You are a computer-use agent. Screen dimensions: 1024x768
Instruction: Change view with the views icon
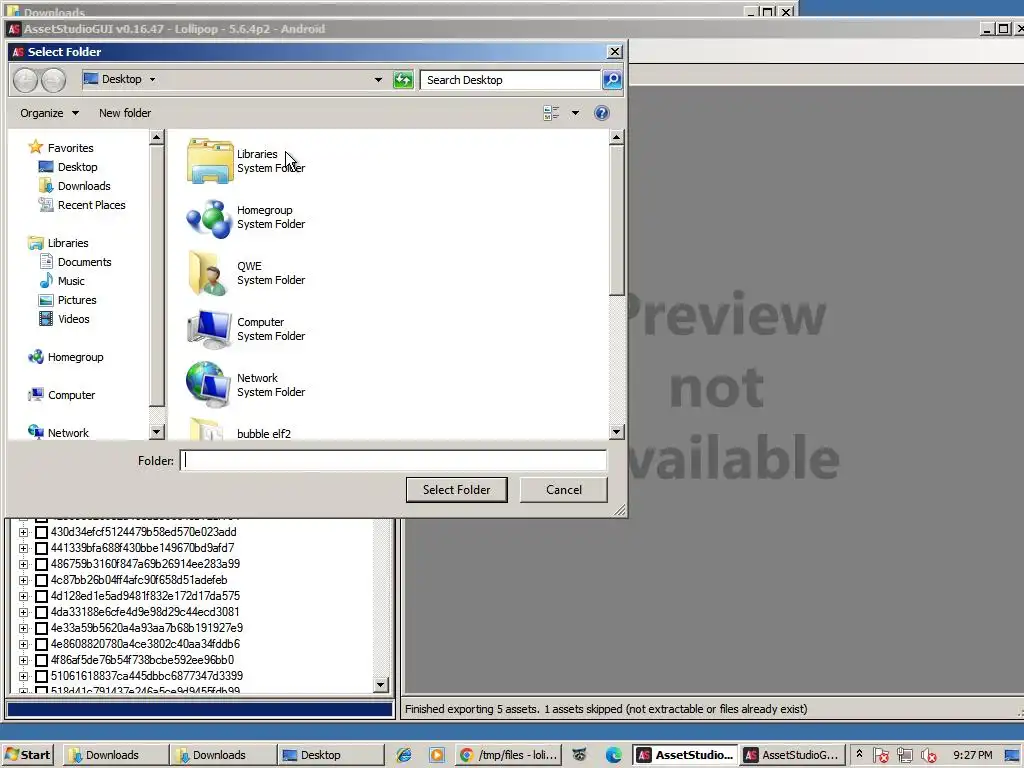[551, 113]
